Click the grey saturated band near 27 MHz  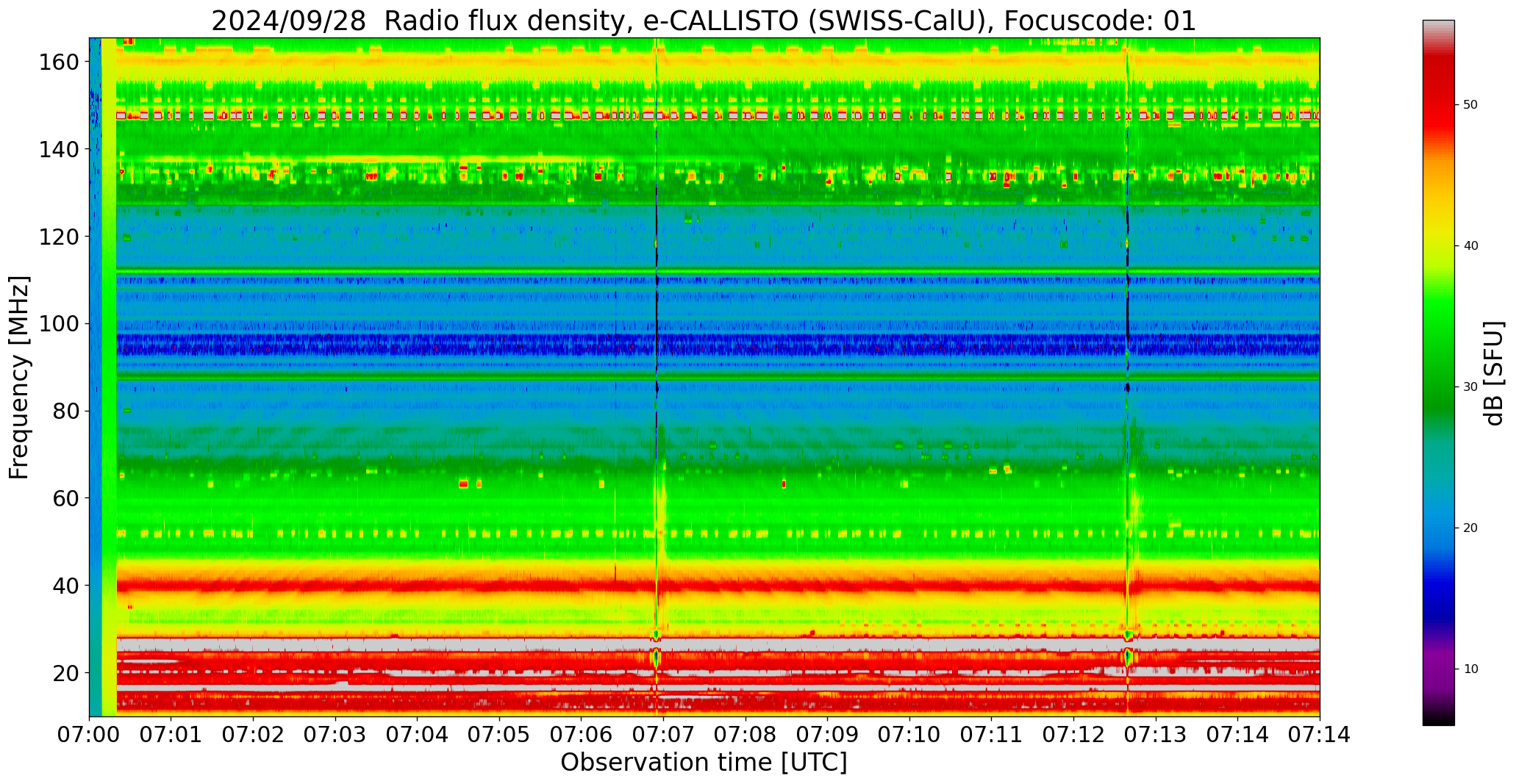click(718, 644)
